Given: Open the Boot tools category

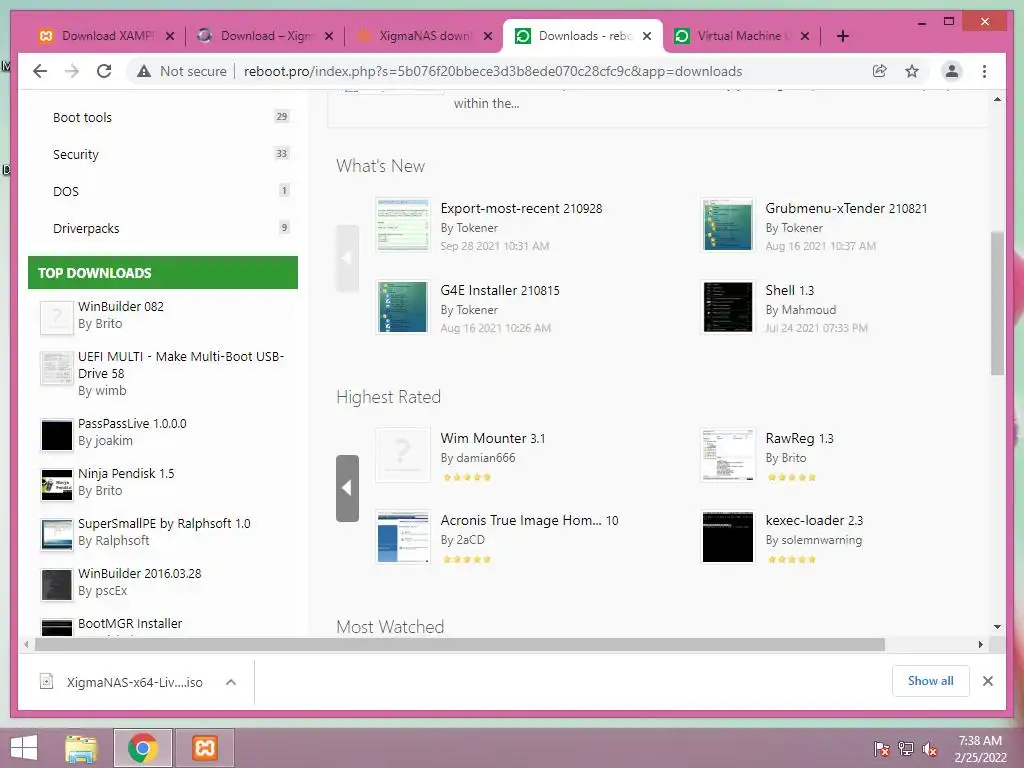Looking at the screenshot, I should [x=82, y=118].
